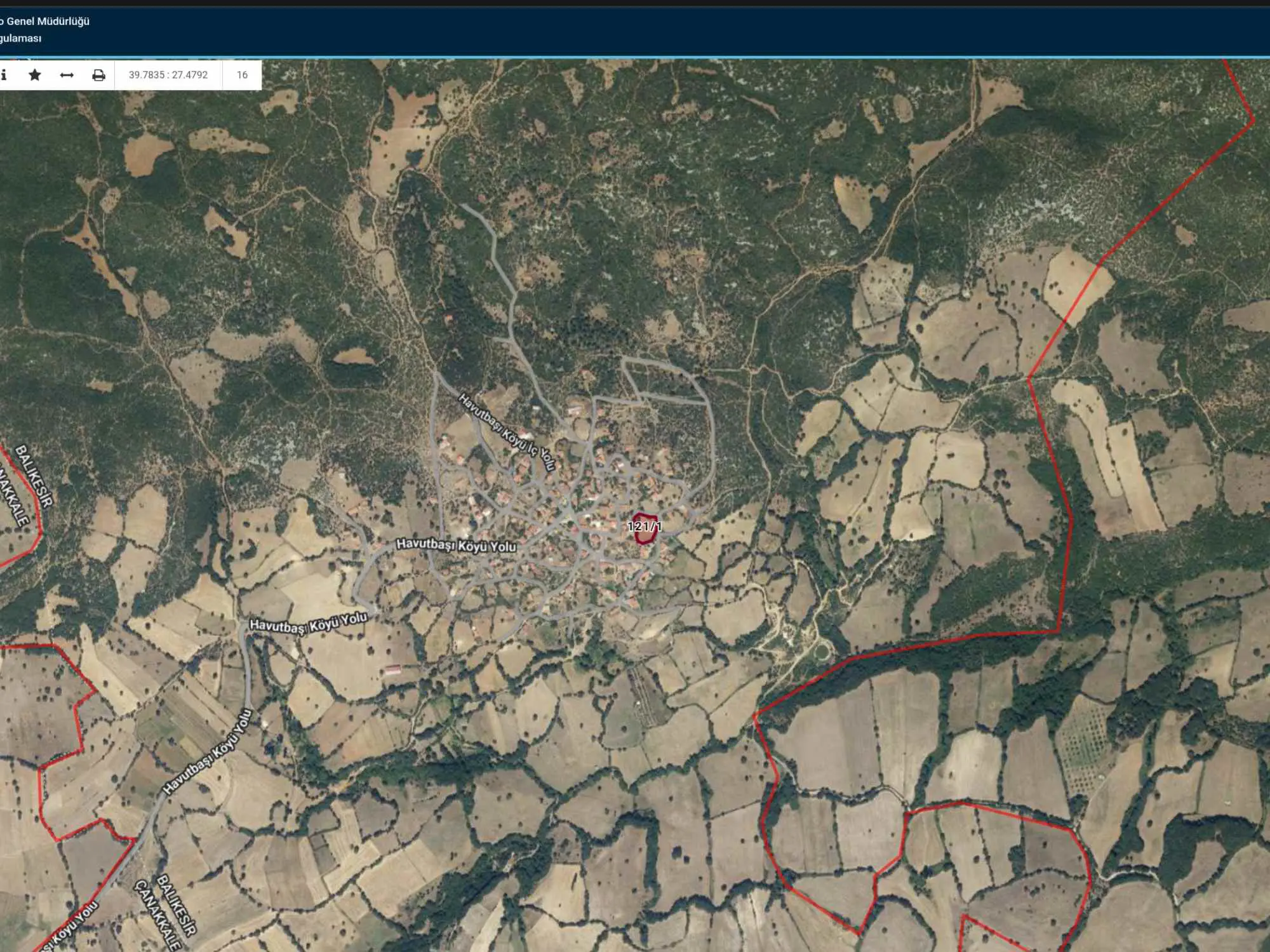Open favorites with the star icon
The height and width of the screenshot is (952, 1270).
point(35,75)
